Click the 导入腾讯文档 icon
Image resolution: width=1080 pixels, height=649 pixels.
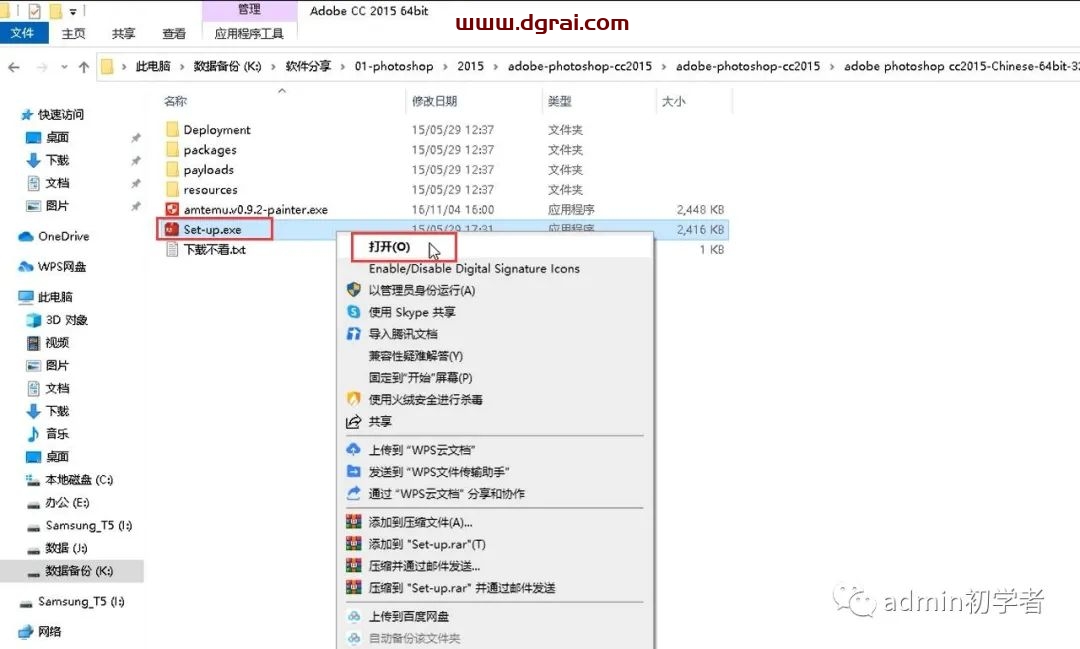coord(353,333)
